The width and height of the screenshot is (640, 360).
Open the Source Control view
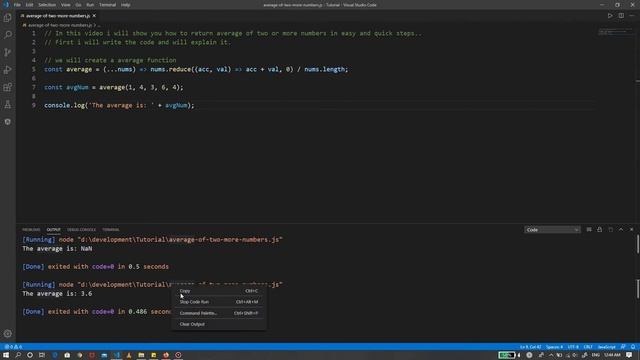[8, 52]
